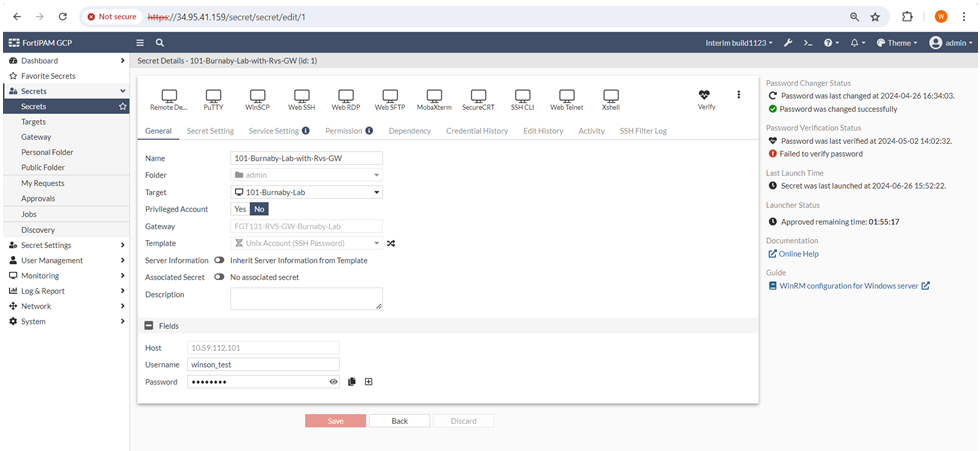Open the Interim build1123 dropdown
The width and height of the screenshot is (980, 451).
[x=739, y=43]
